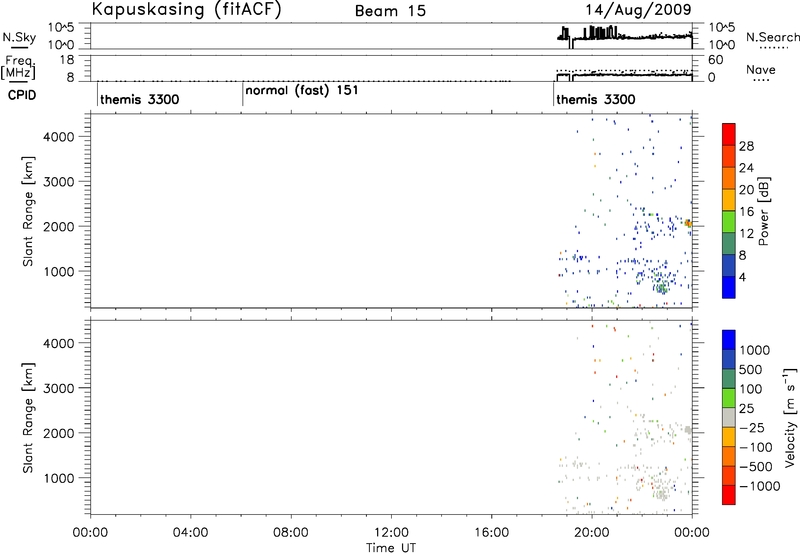Image resolution: width=800 pixels, height=554 pixels.
Task: Click the red top segment of Power colorbar
Action: tap(729, 134)
